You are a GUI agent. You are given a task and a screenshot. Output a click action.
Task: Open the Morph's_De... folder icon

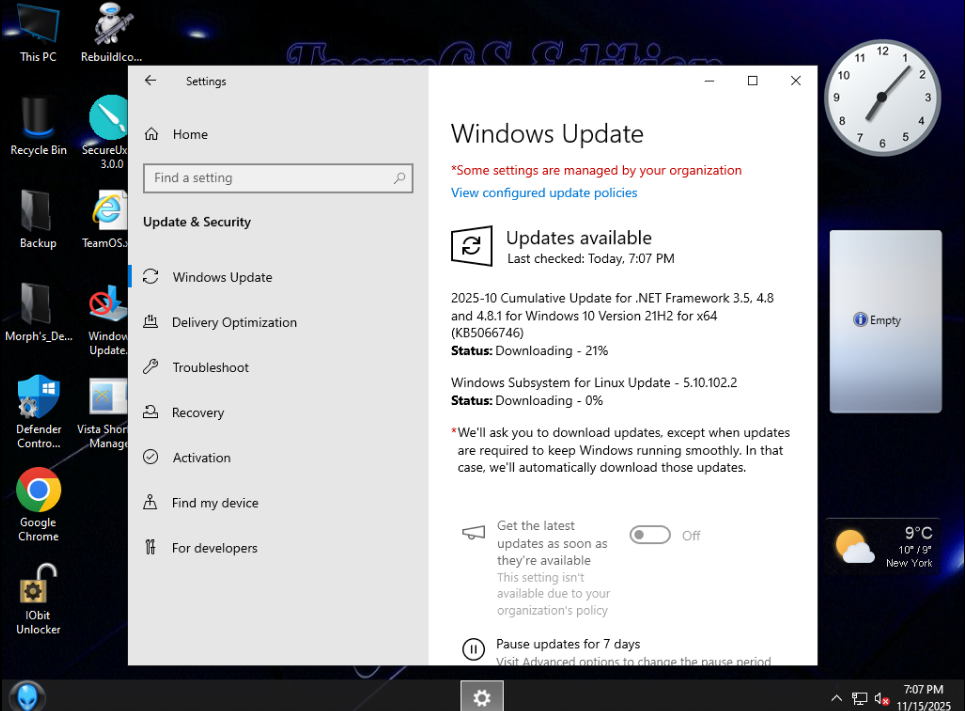(x=38, y=313)
